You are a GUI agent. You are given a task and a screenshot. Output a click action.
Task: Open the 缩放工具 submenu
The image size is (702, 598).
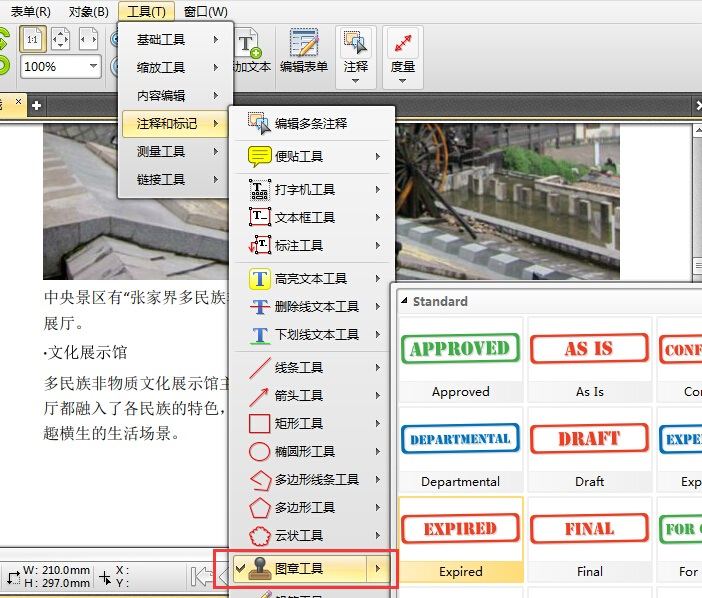tap(175, 68)
